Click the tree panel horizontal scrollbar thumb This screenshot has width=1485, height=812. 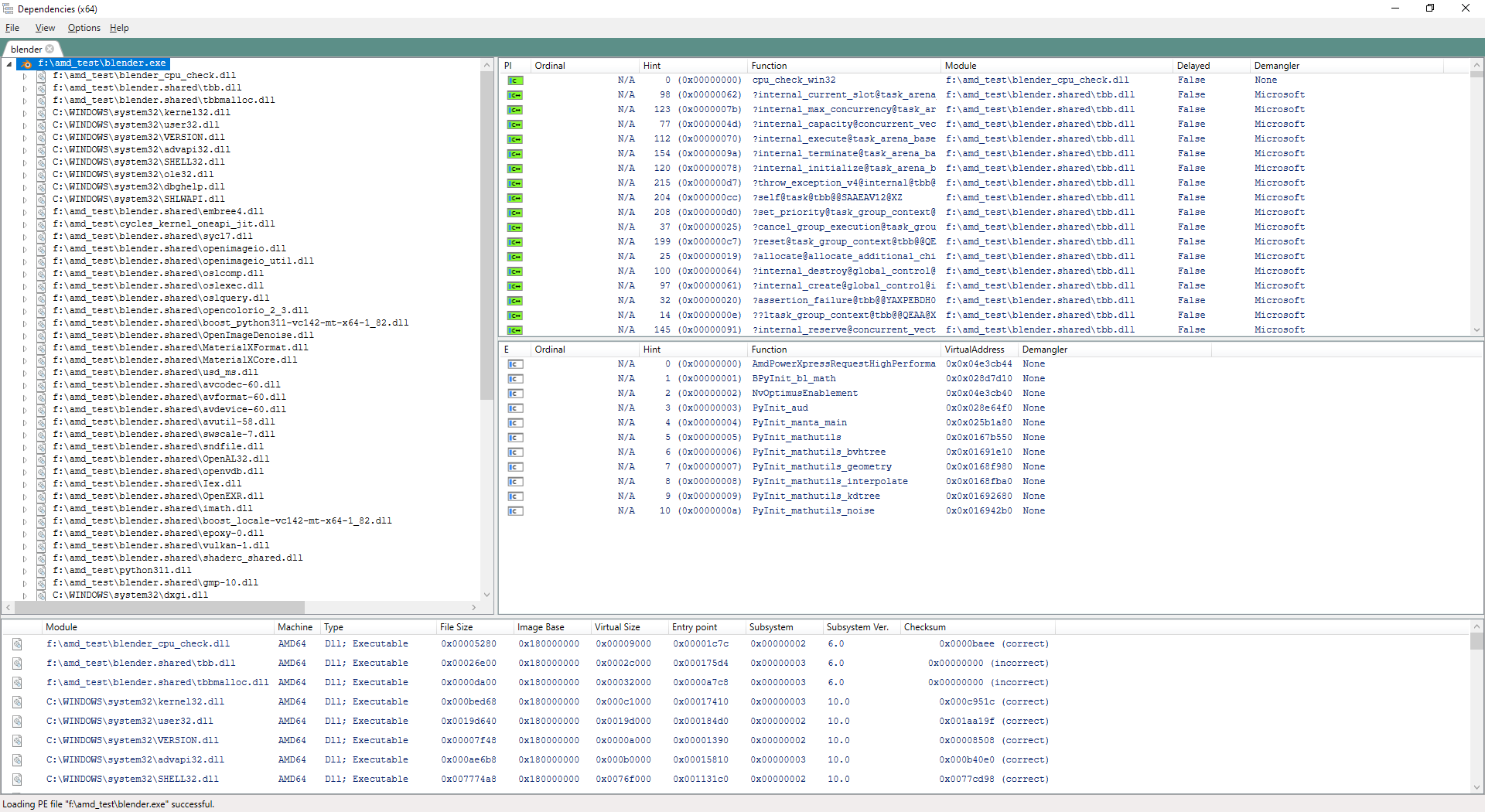pyautogui.click(x=159, y=607)
